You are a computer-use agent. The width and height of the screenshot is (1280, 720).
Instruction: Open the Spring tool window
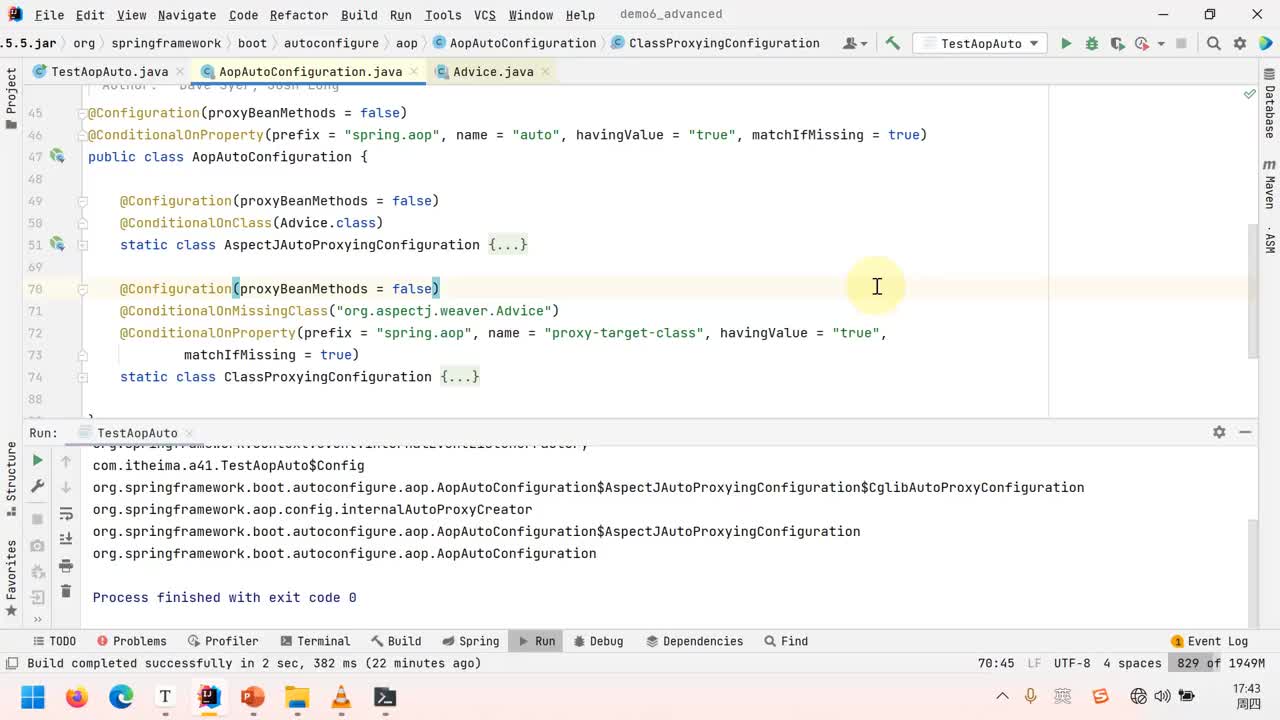[x=470, y=641]
